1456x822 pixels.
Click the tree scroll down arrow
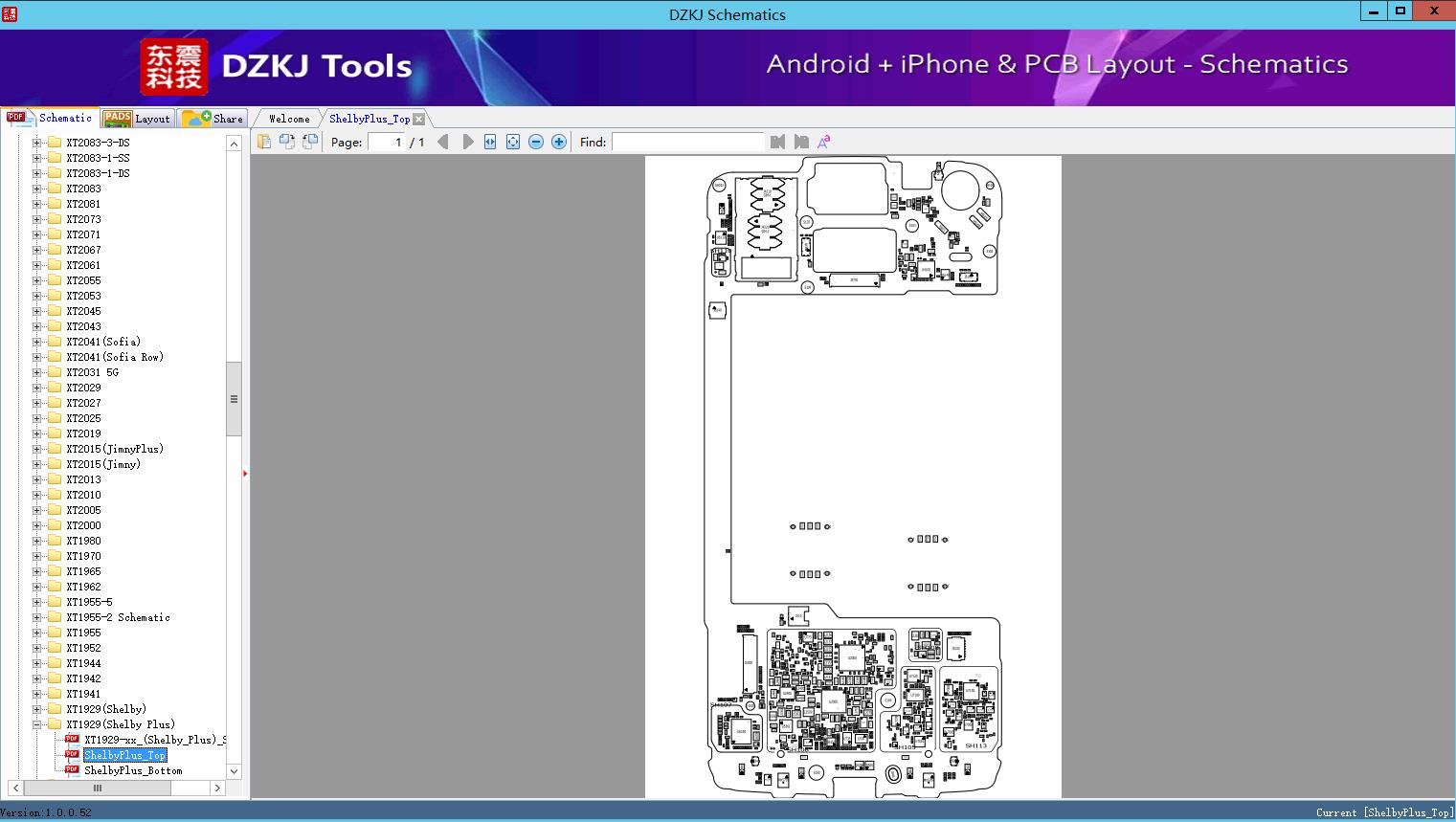click(x=234, y=771)
